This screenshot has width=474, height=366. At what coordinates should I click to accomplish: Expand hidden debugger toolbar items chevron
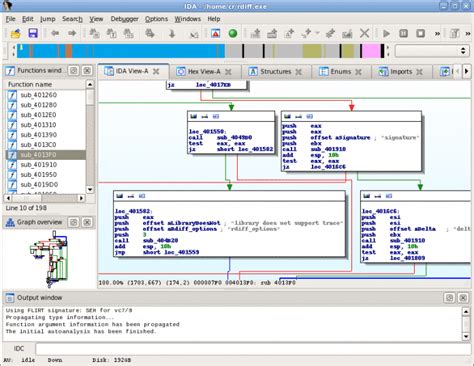tap(437, 34)
